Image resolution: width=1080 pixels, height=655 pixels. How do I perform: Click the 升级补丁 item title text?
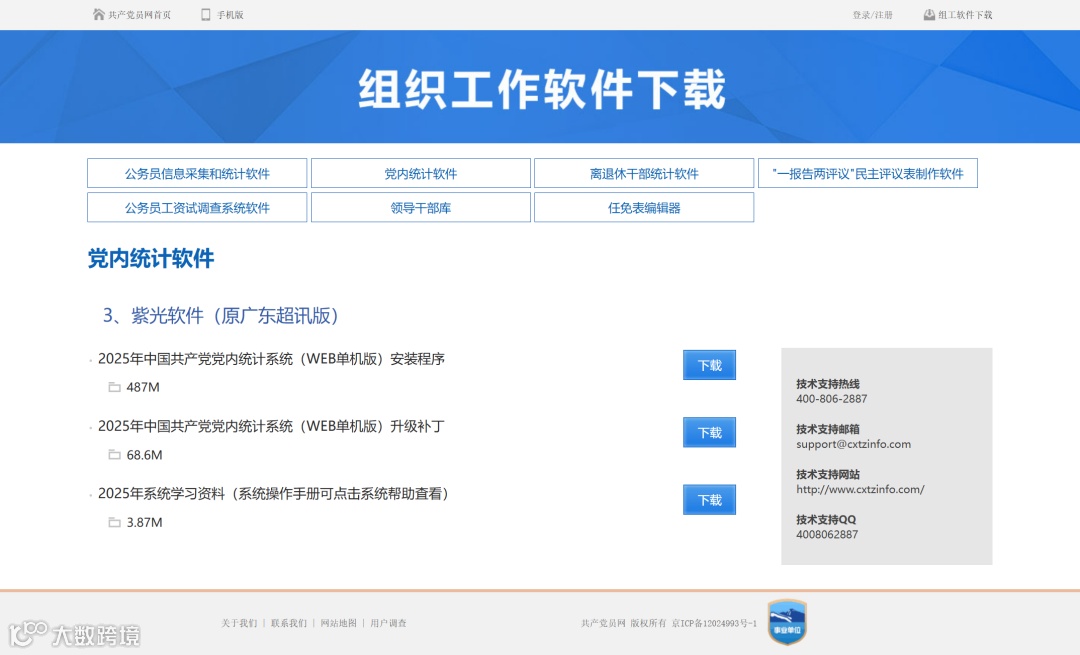(271, 426)
